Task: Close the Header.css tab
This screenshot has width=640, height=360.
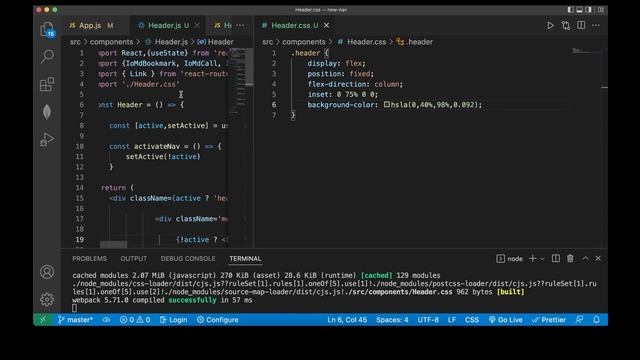Action: tap(327, 25)
